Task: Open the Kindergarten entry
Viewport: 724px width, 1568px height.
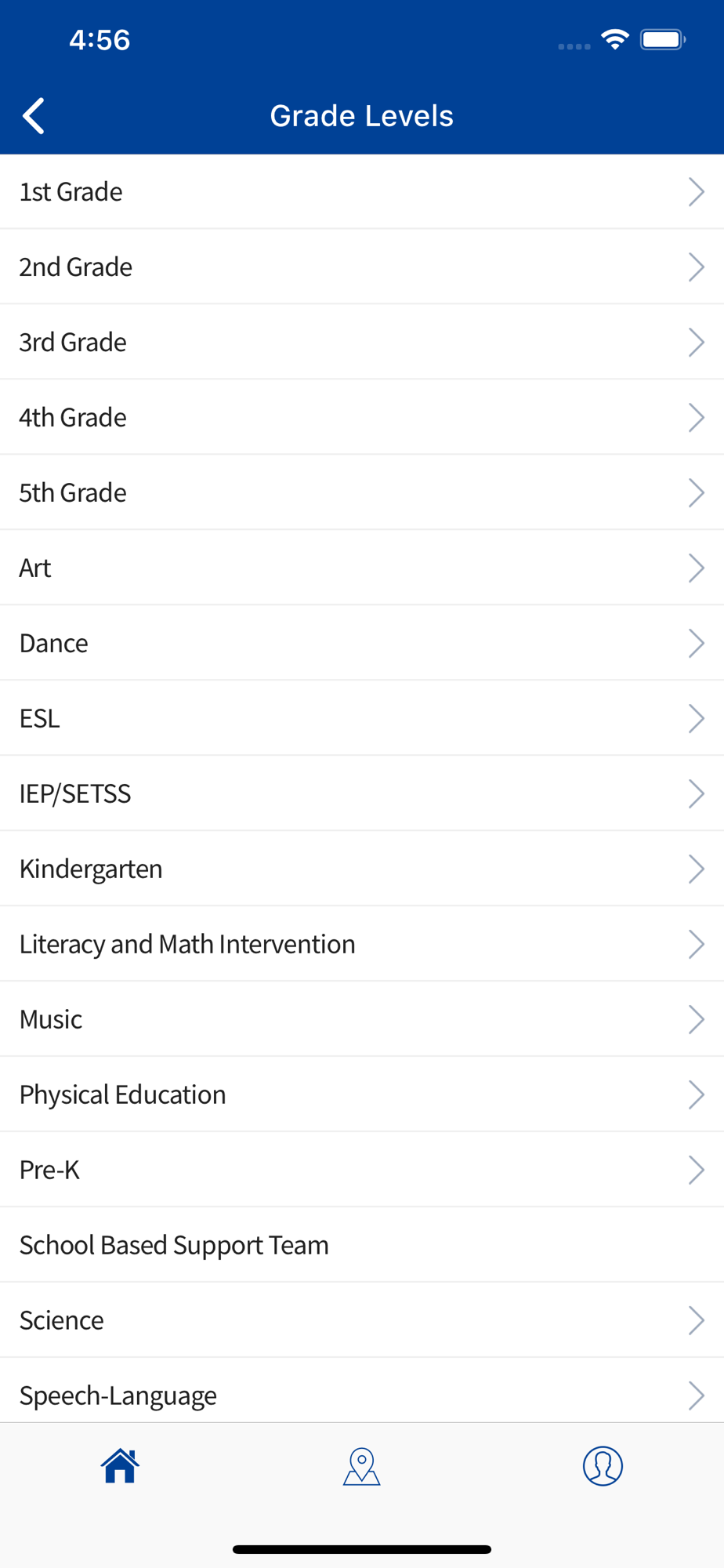Action: (362, 869)
